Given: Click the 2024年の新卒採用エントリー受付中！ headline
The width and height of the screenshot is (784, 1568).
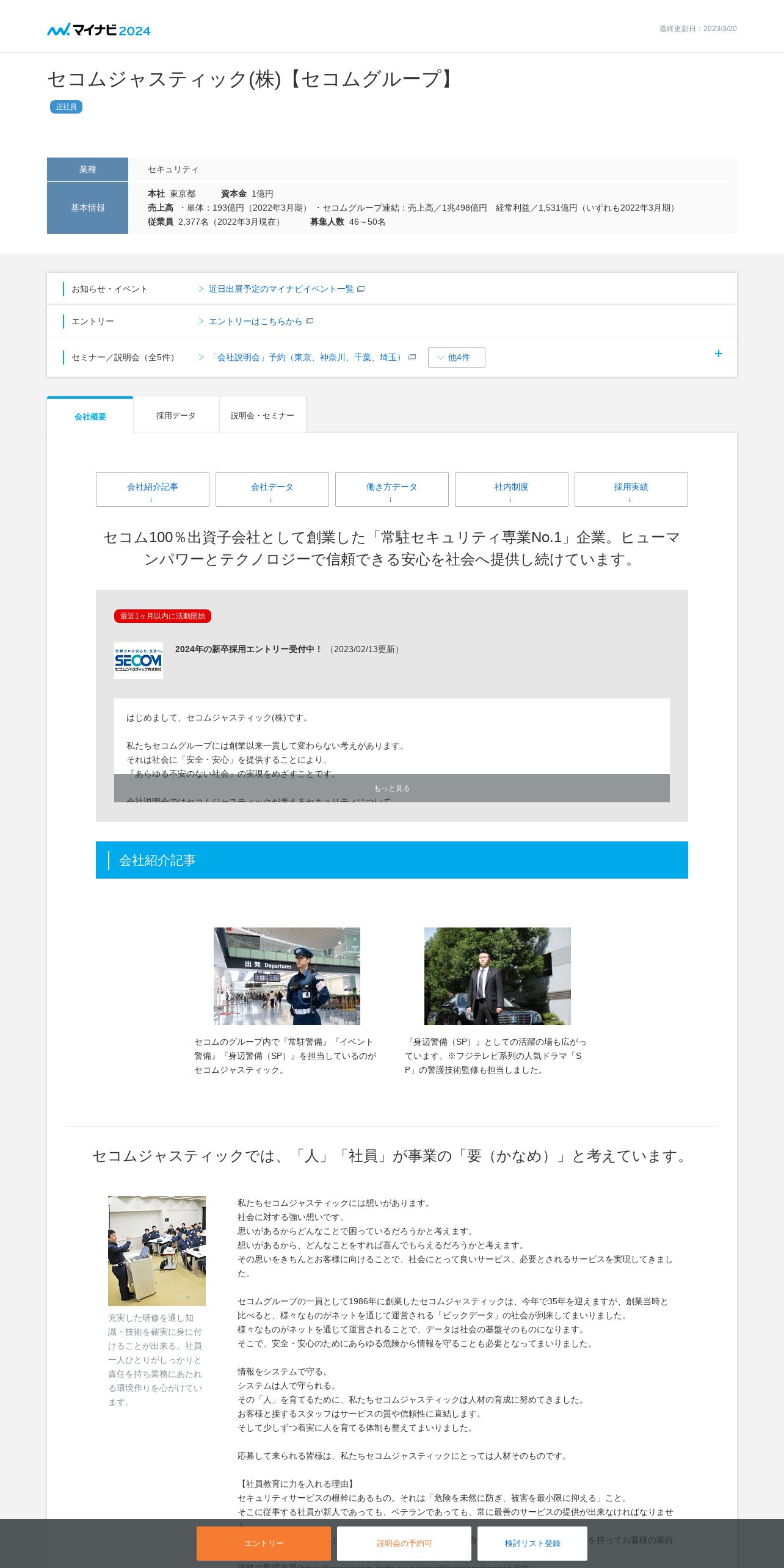Looking at the screenshot, I should coord(249,649).
